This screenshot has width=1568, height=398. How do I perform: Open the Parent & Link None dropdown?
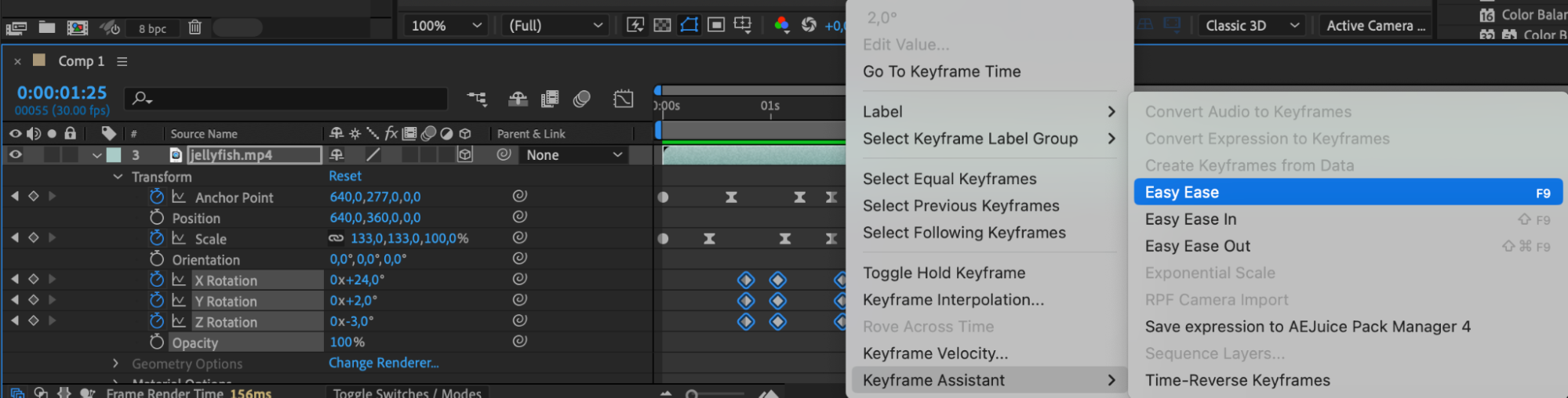[573, 155]
